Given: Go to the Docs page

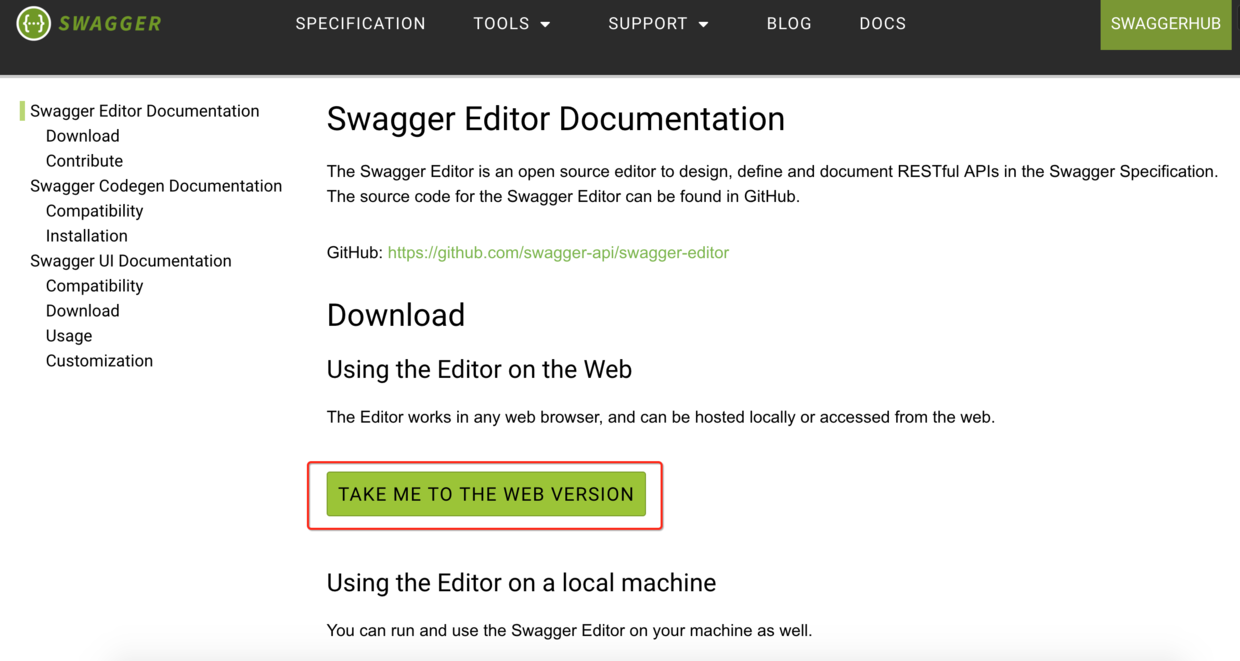Looking at the screenshot, I should [x=882, y=23].
